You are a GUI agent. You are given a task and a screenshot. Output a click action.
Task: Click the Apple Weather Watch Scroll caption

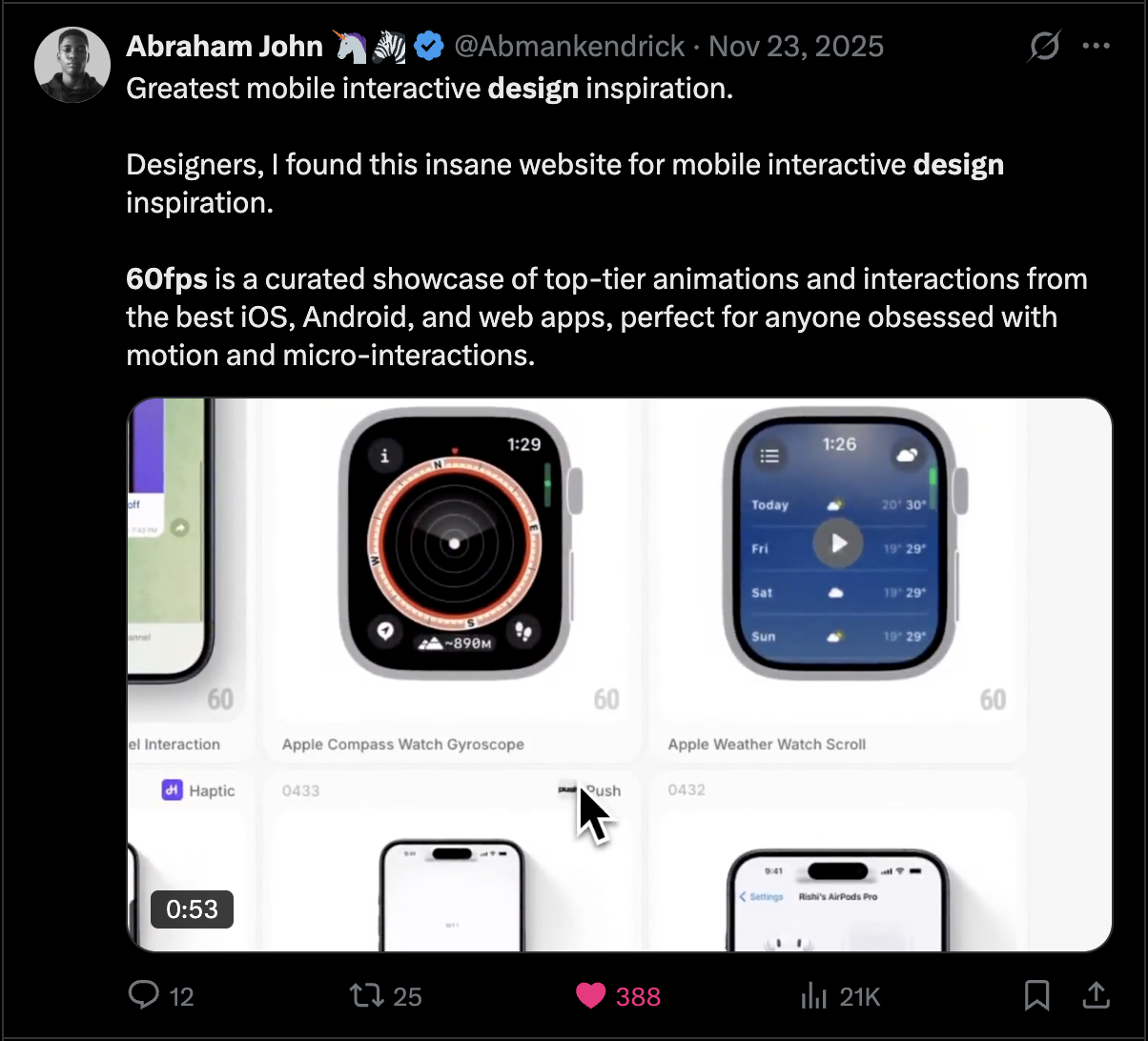[x=767, y=745]
